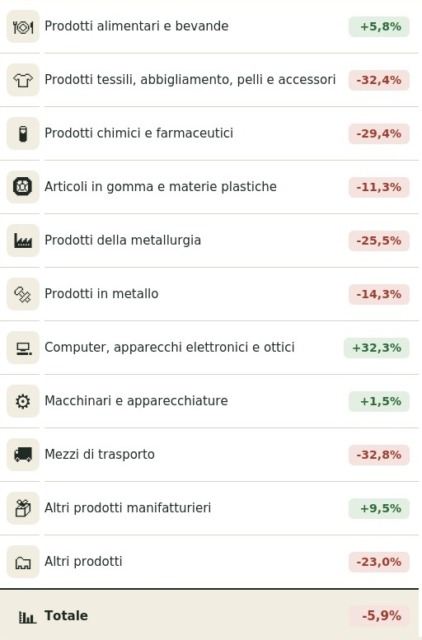422x640 pixels.
Task: Click the machinery gear icon
Action: pyautogui.click(x=23, y=401)
